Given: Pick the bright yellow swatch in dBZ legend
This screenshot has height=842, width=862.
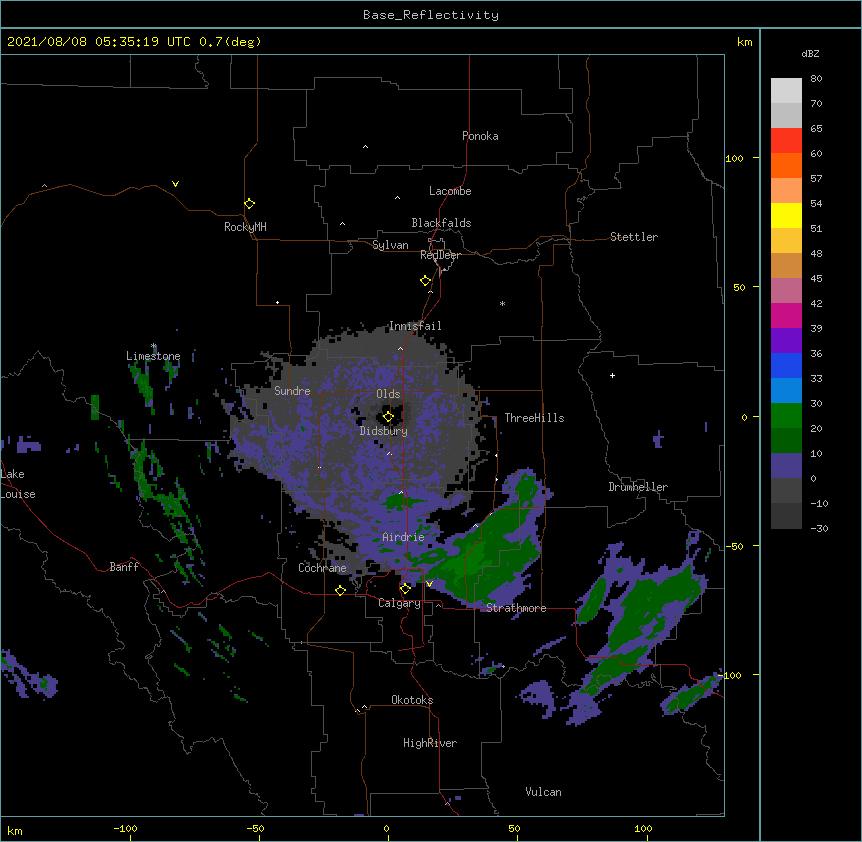Looking at the screenshot, I should pyautogui.click(x=786, y=215).
